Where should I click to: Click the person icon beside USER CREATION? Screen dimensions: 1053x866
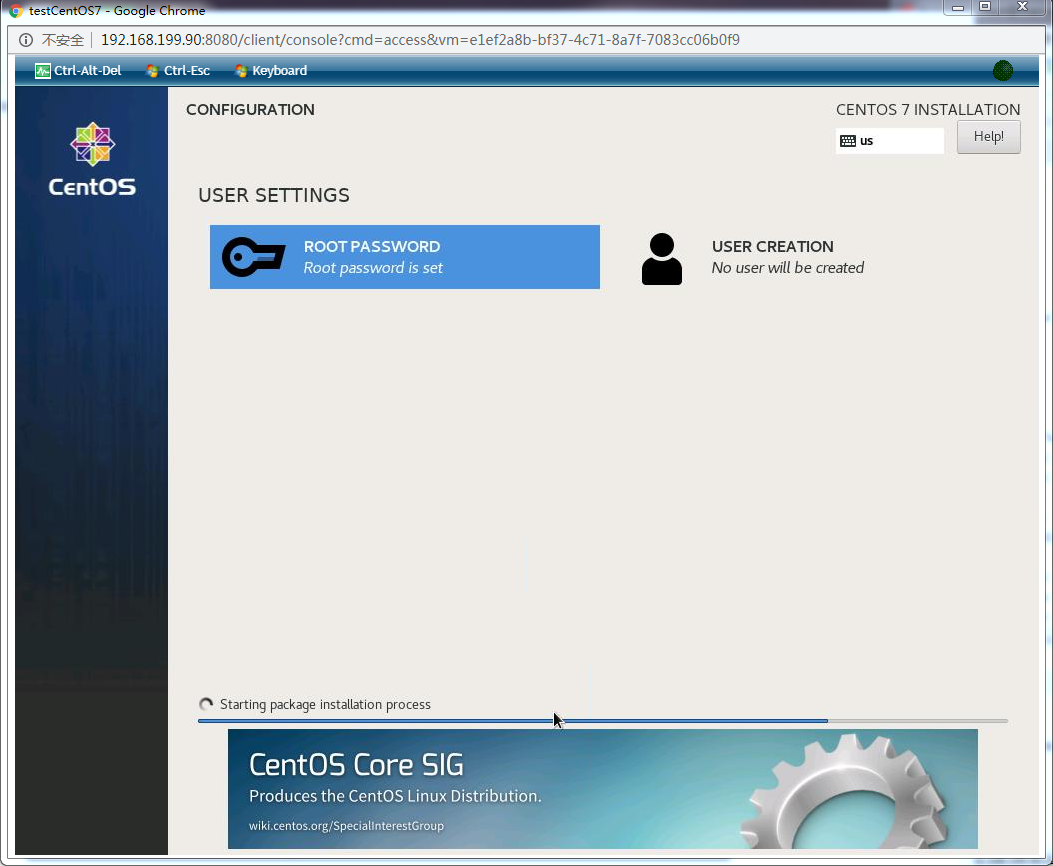[x=662, y=256]
